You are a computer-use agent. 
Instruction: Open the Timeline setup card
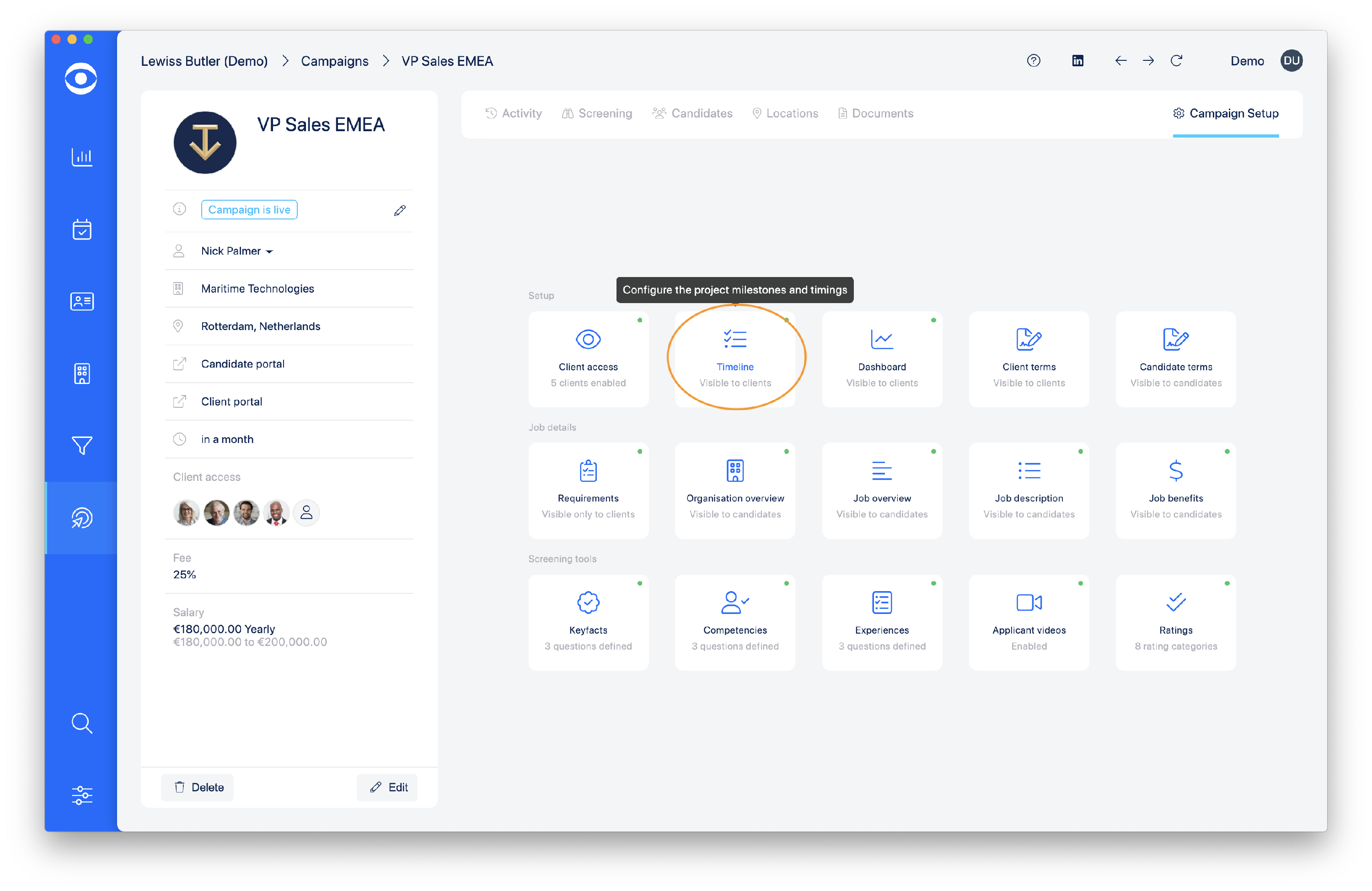pos(734,359)
